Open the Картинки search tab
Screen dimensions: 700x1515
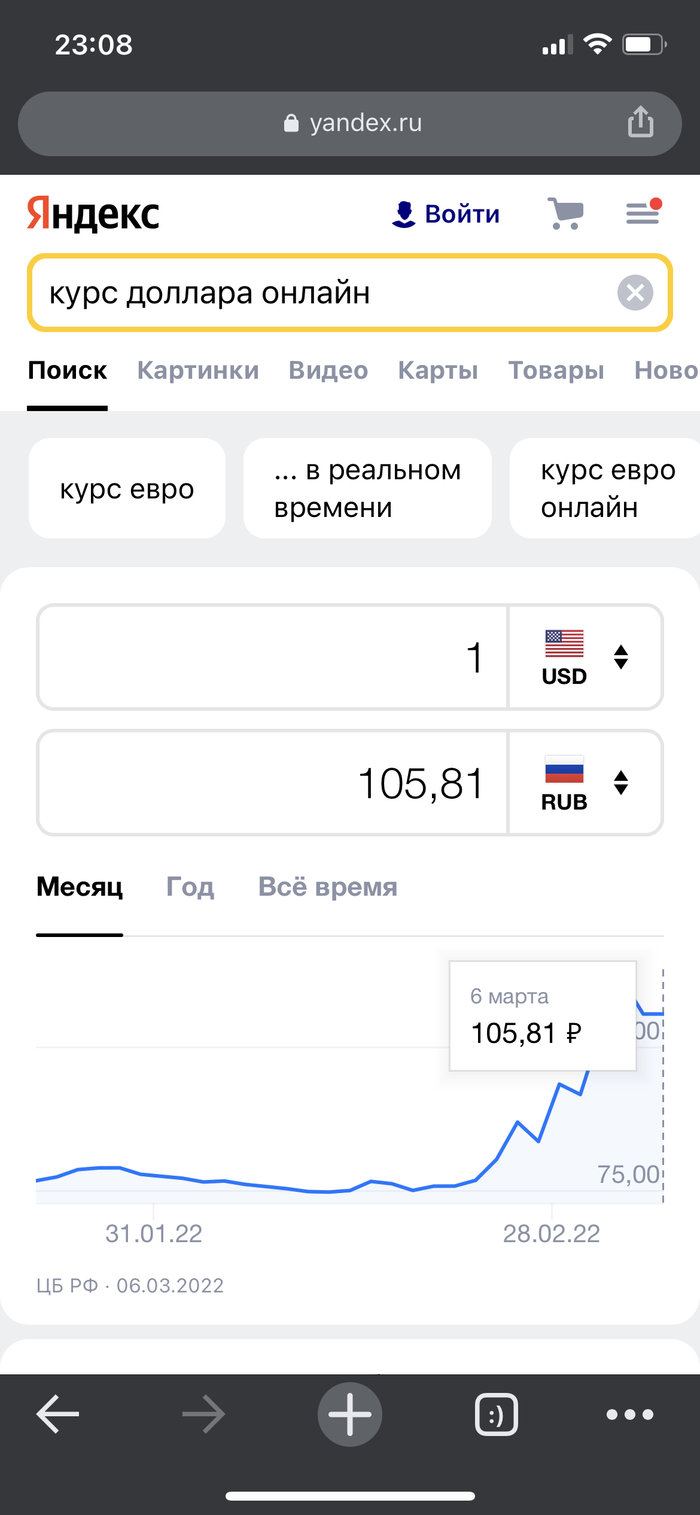[198, 370]
